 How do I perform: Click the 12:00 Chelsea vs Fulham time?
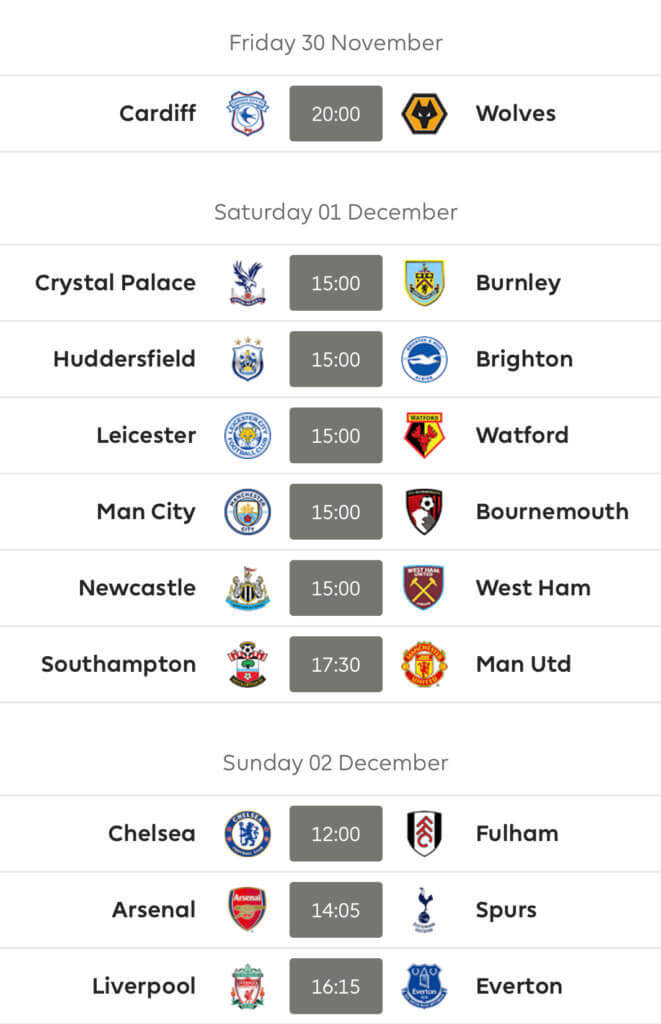point(336,833)
